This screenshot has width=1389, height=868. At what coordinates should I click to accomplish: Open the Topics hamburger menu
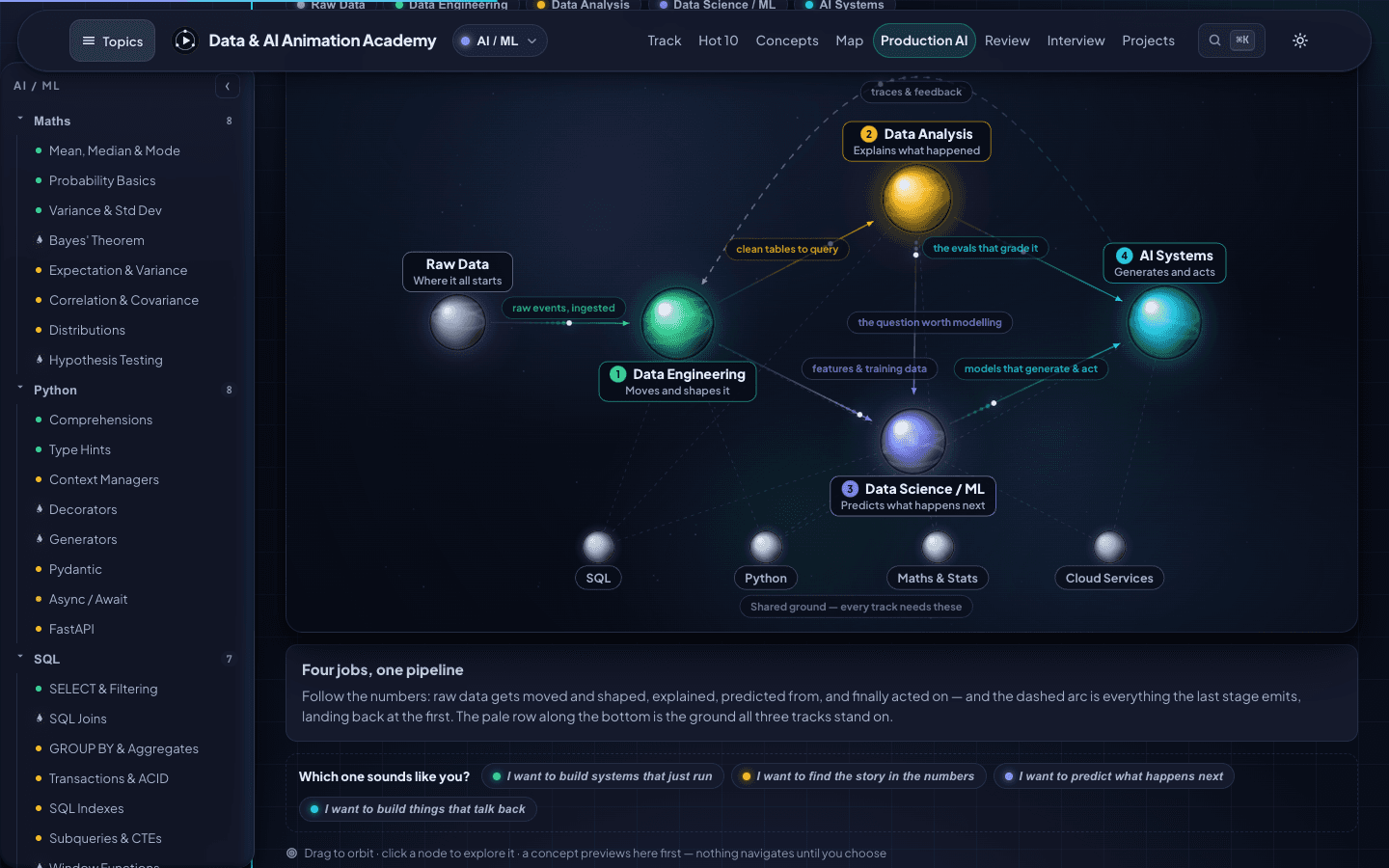112,41
